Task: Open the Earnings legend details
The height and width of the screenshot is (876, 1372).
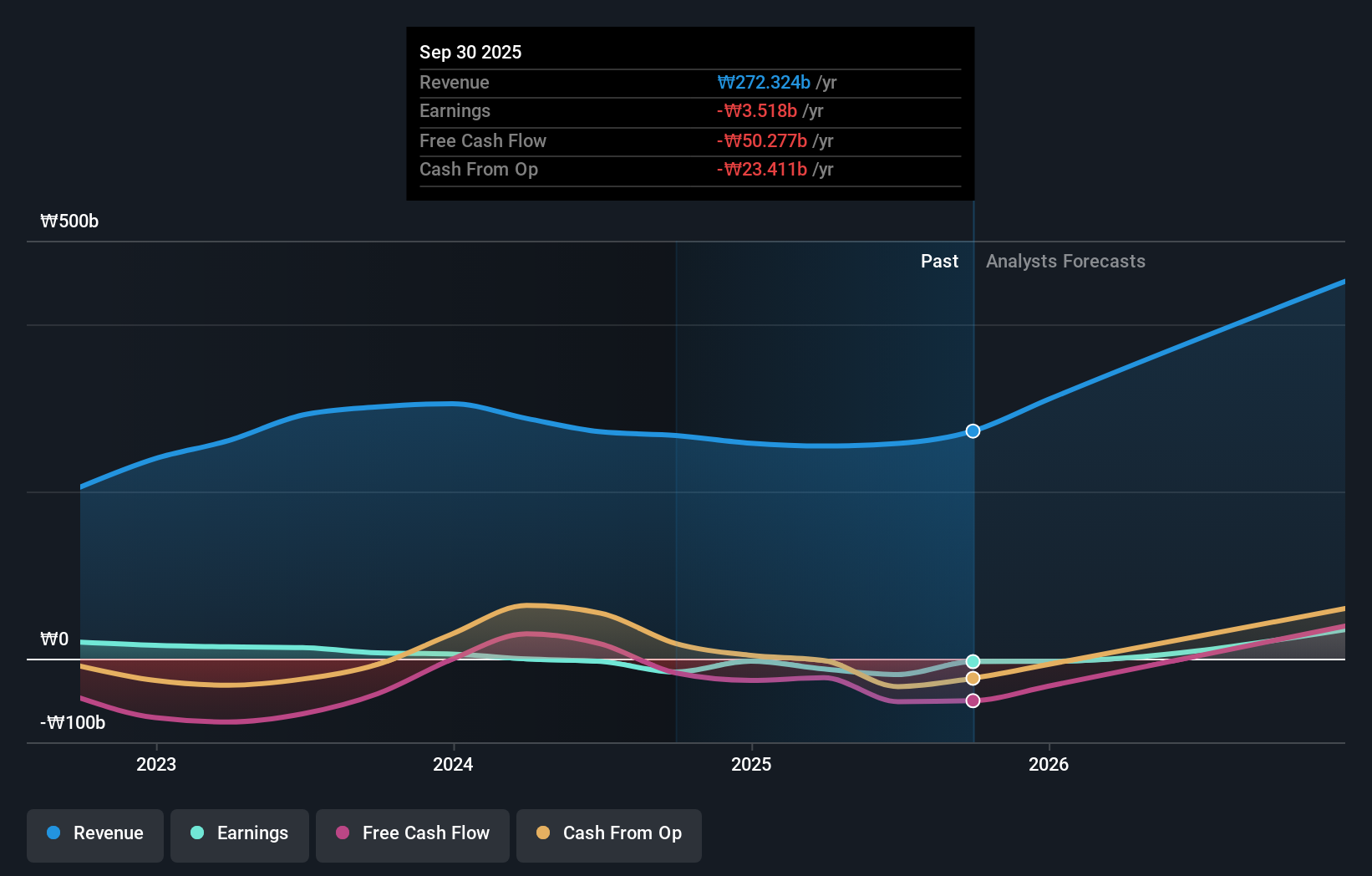Action: point(240,834)
